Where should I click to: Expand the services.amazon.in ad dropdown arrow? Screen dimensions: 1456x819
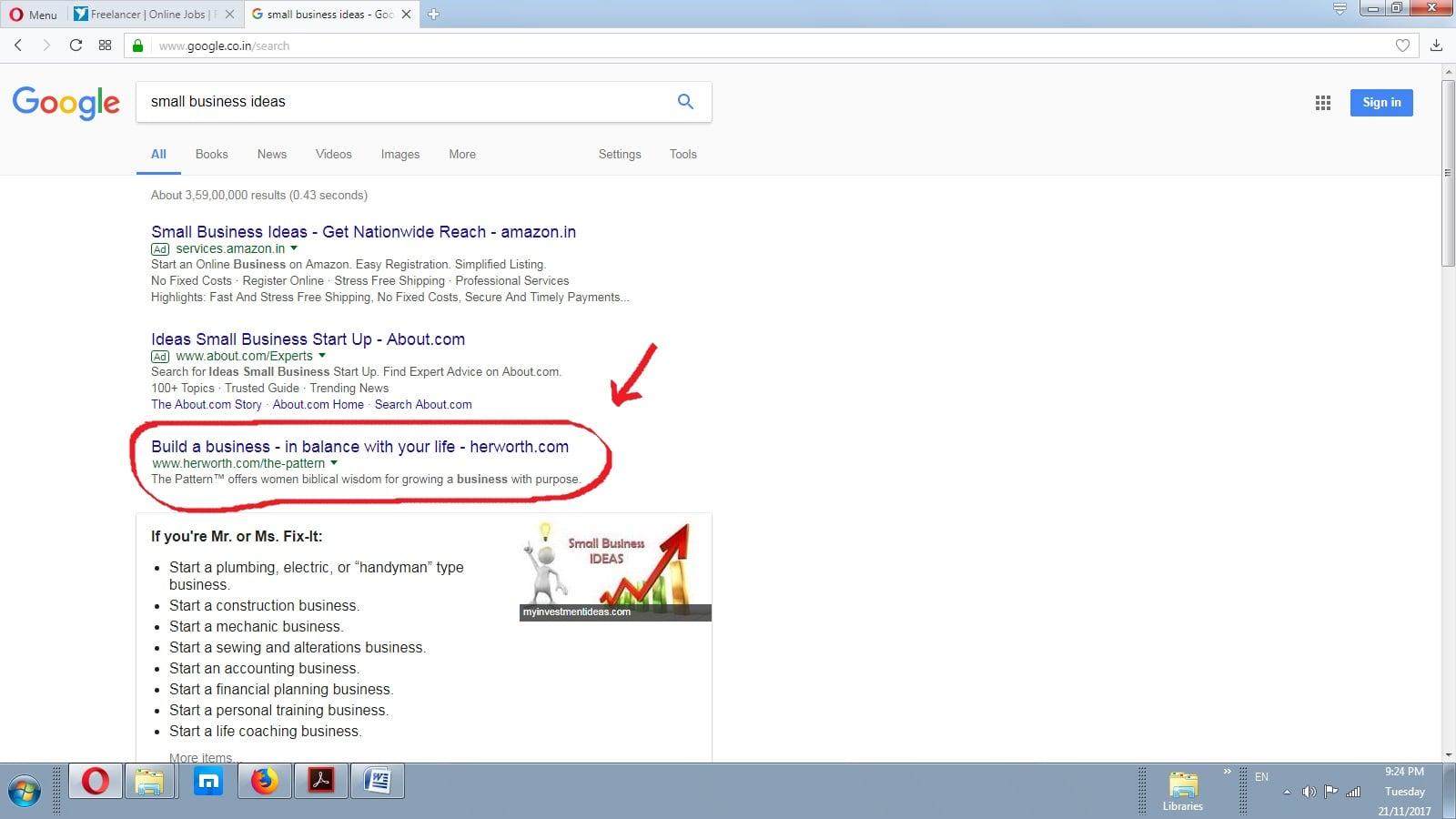294,248
